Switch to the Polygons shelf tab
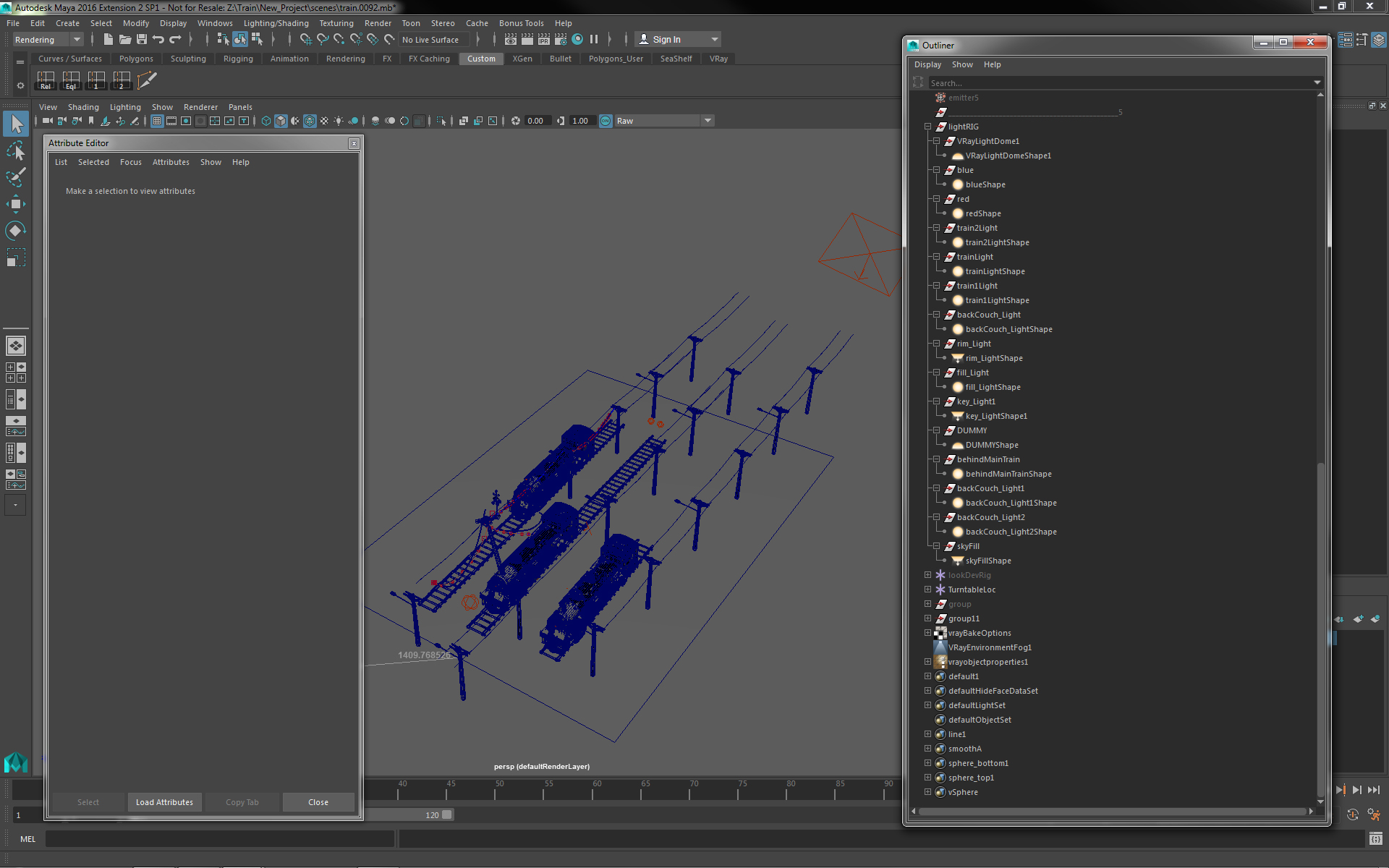Screen dimensions: 1389x868 tap(136, 59)
